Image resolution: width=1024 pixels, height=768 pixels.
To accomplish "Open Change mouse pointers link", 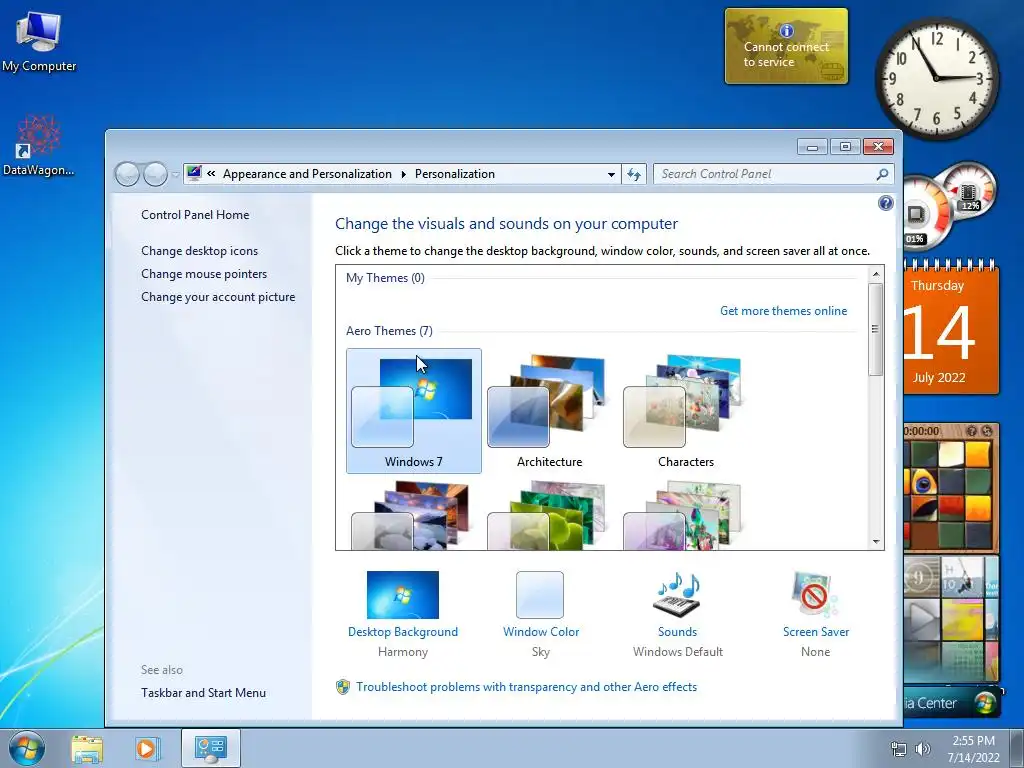I will pyautogui.click(x=204, y=274).
